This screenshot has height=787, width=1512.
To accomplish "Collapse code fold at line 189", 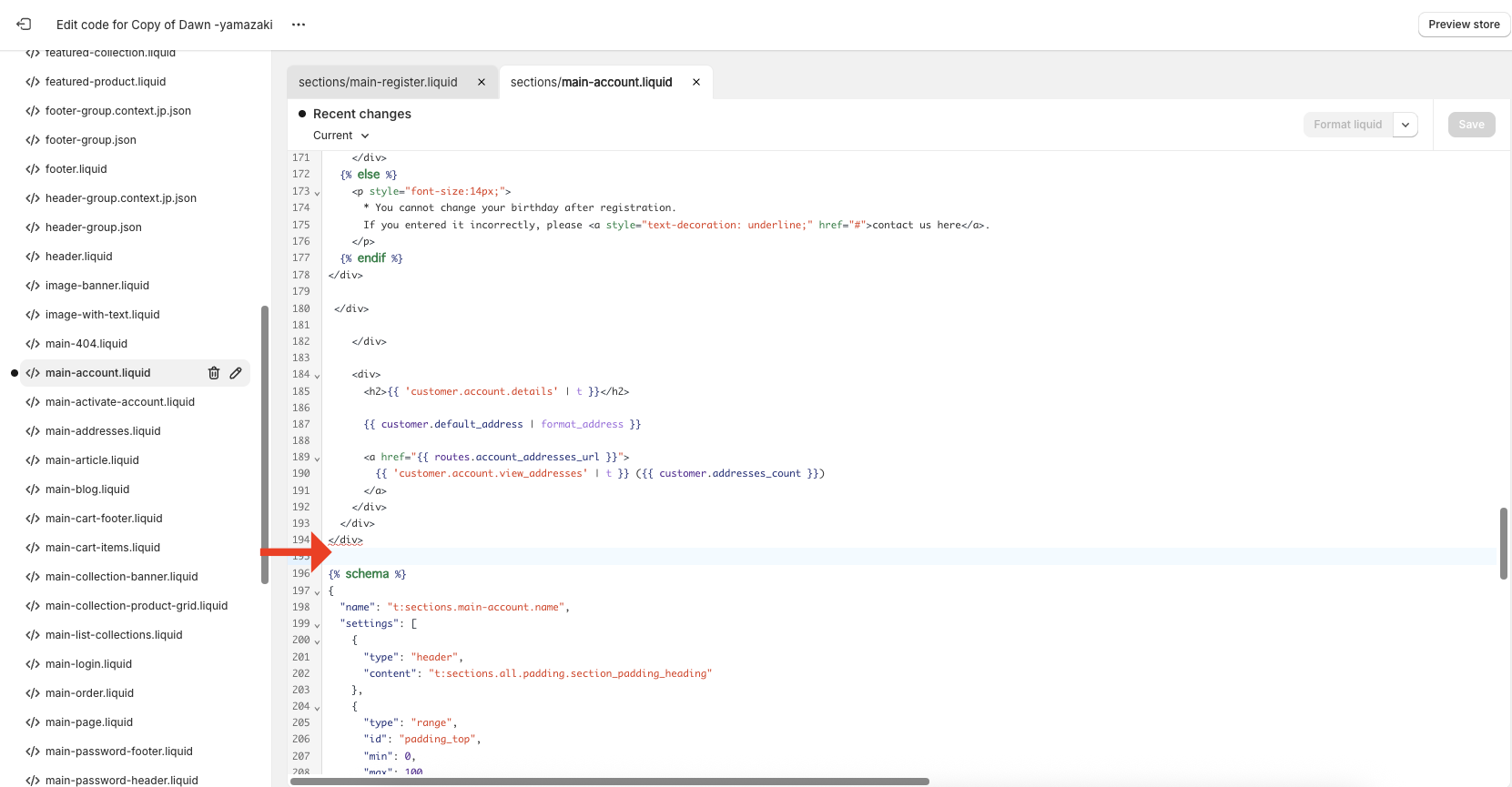I will [x=317, y=459].
